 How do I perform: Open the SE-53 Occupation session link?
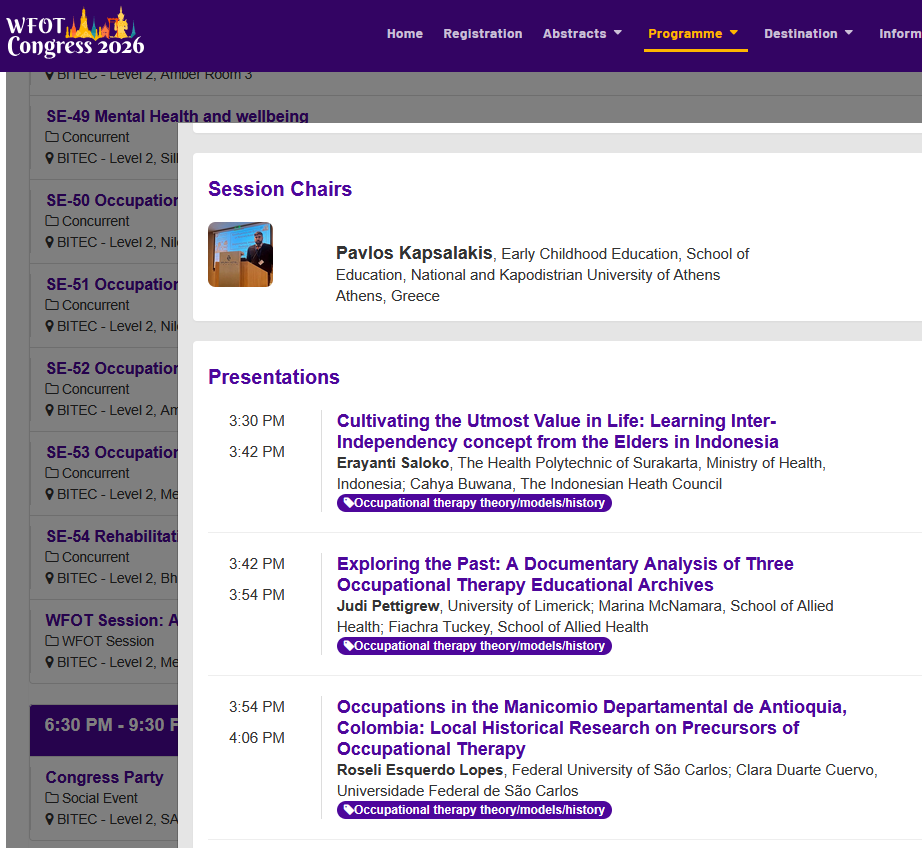pyautogui.click(x=112, y=452)
